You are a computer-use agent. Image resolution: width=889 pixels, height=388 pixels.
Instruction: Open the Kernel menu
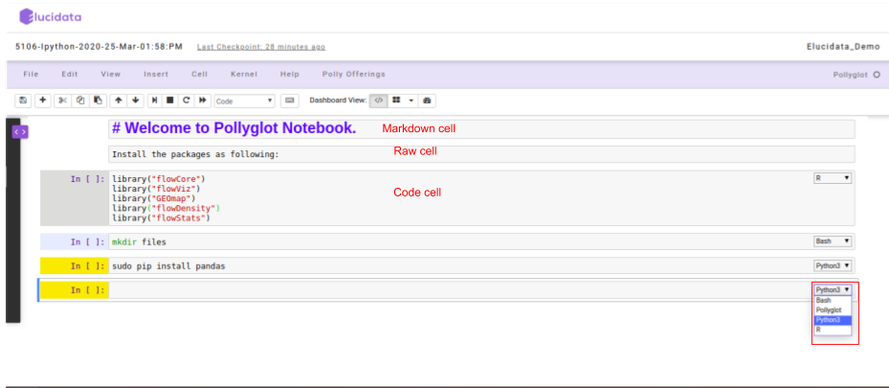click(x=244, y=74)
